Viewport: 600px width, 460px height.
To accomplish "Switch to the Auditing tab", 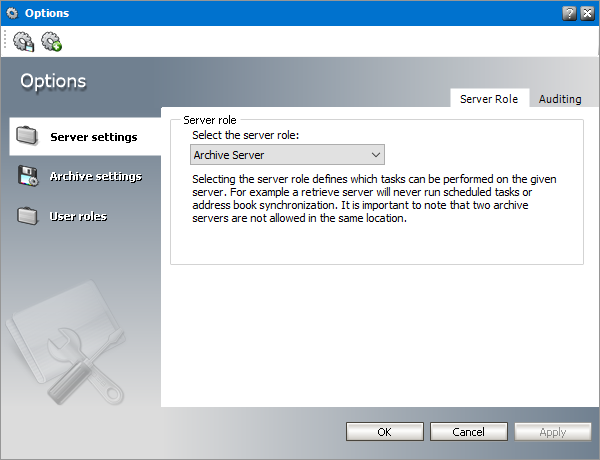I will [560, 99].
